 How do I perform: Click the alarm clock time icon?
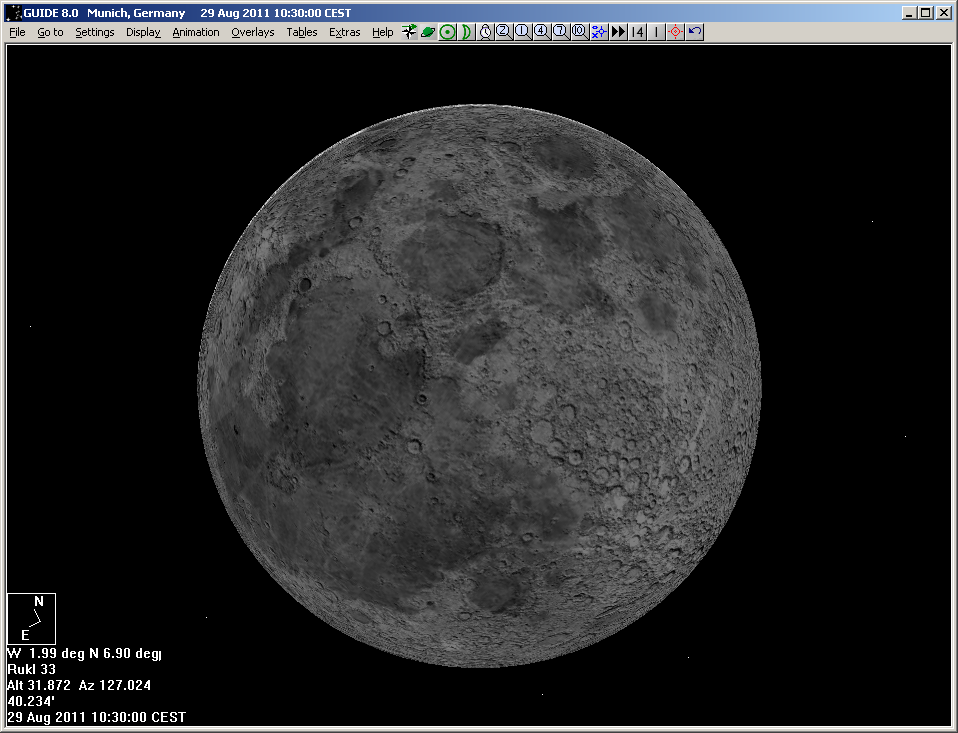coord(485,32)
